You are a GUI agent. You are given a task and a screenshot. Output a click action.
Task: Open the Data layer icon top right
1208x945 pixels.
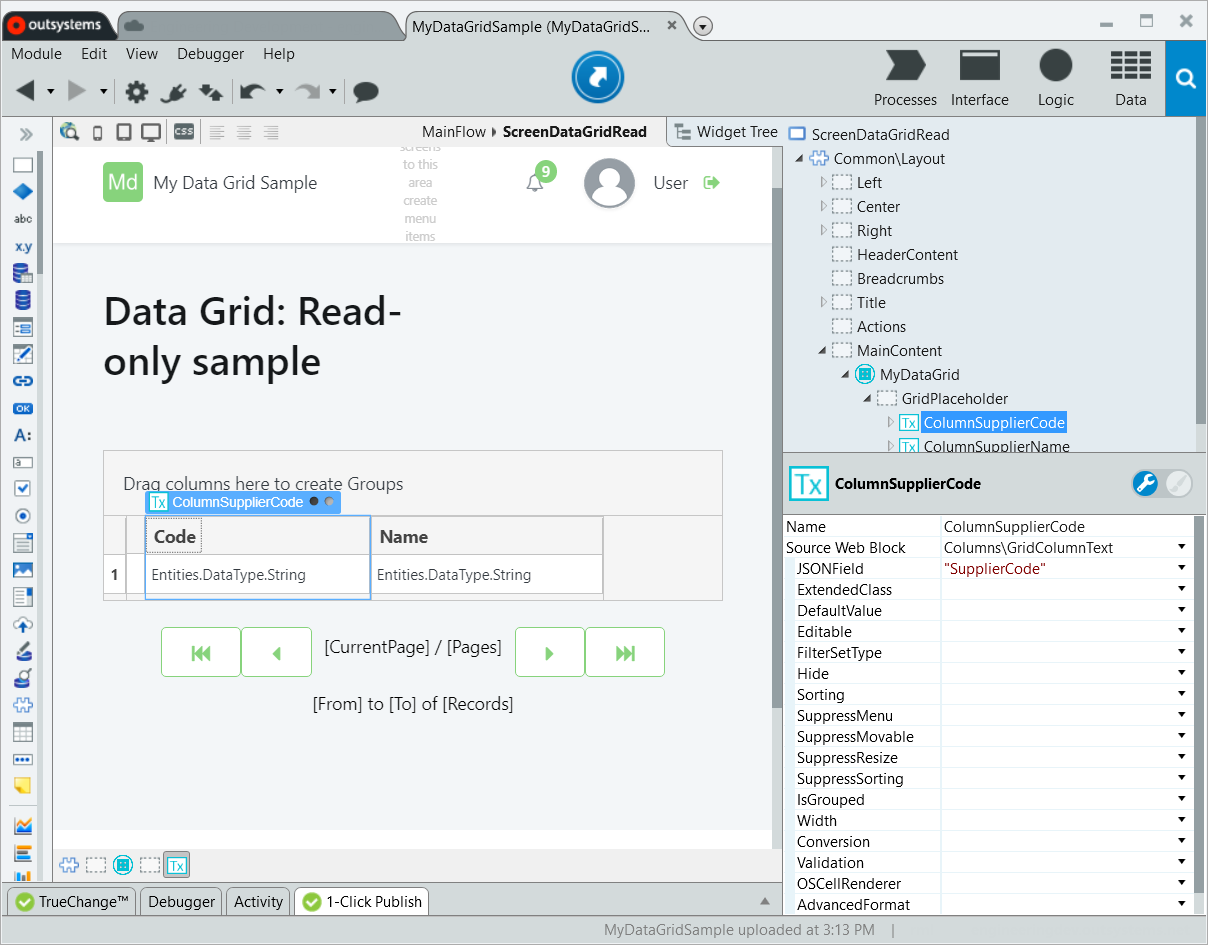pos(1130,75)
